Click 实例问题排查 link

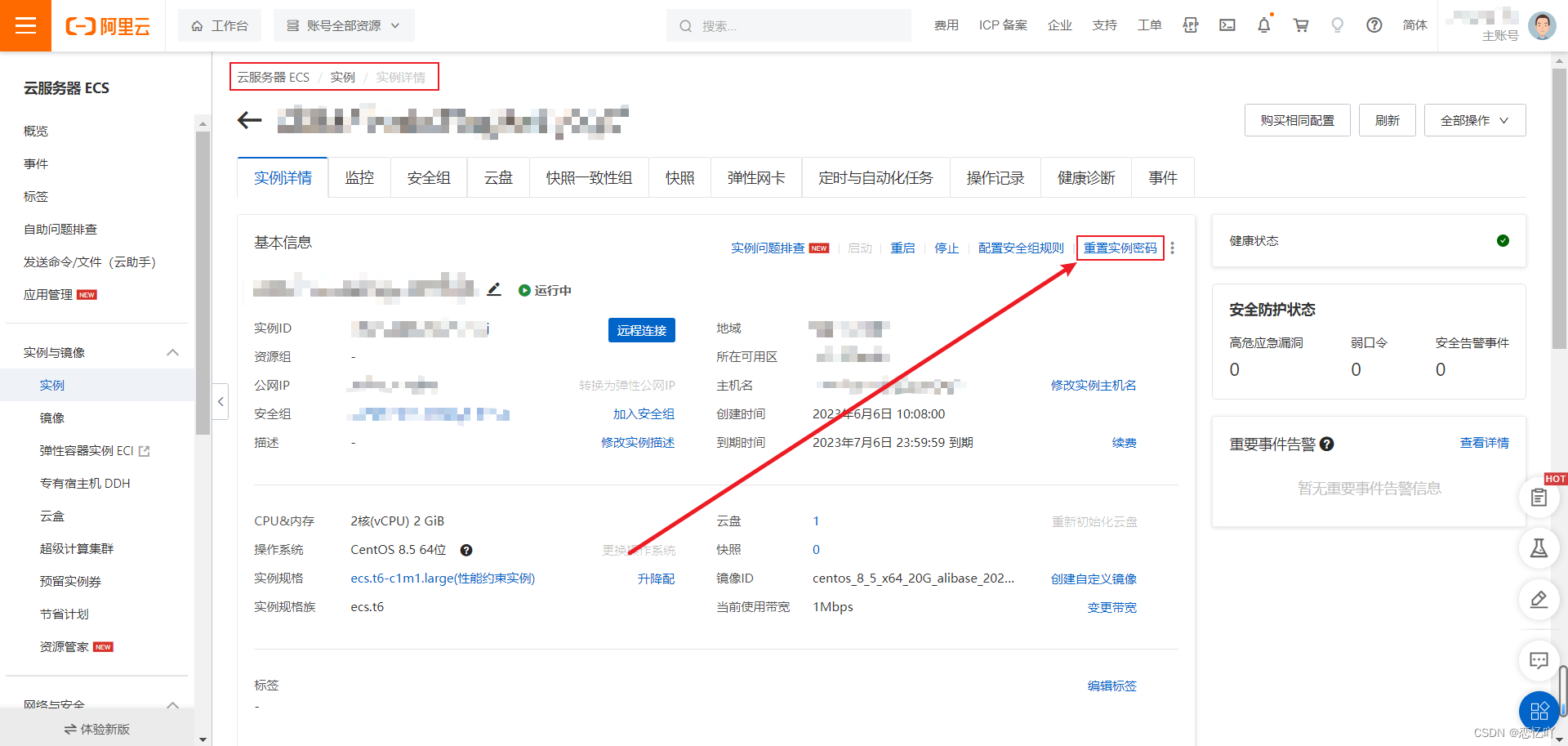(768, 248)
